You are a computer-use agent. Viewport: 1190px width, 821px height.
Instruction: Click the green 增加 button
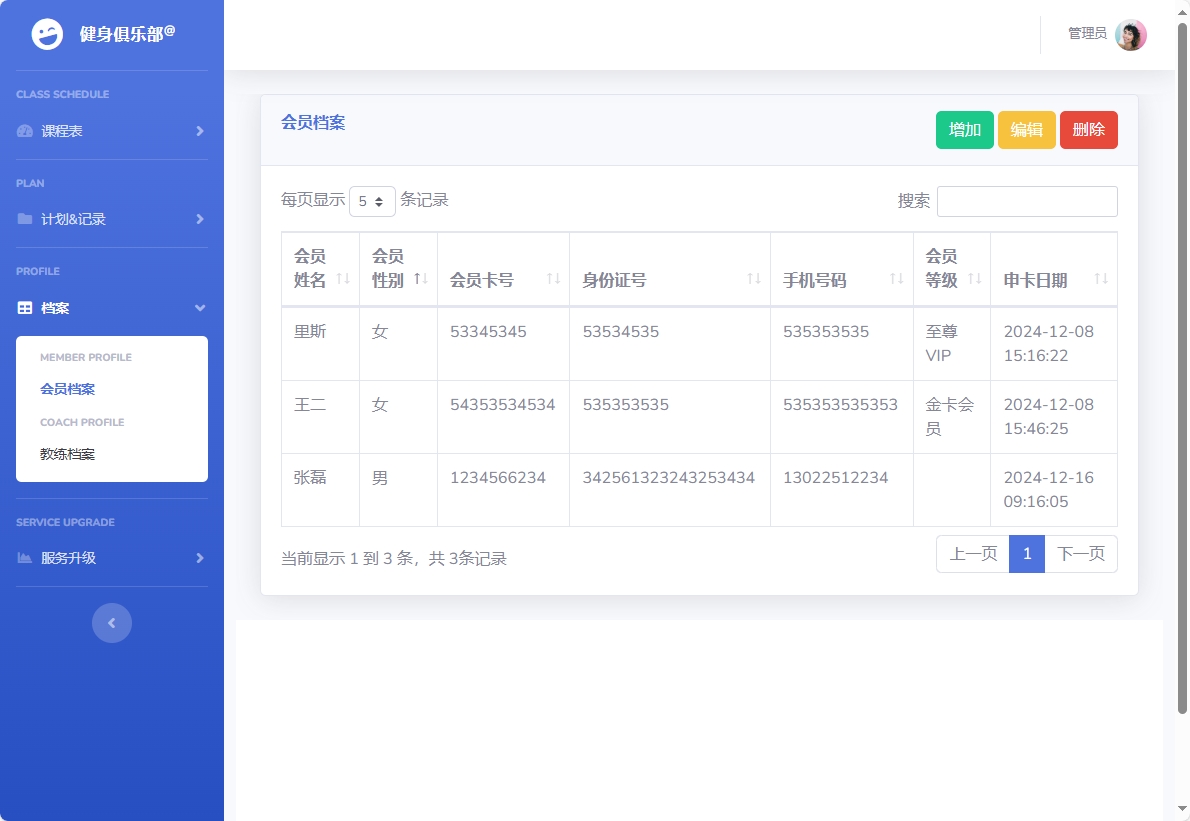[x=964, y=129]
